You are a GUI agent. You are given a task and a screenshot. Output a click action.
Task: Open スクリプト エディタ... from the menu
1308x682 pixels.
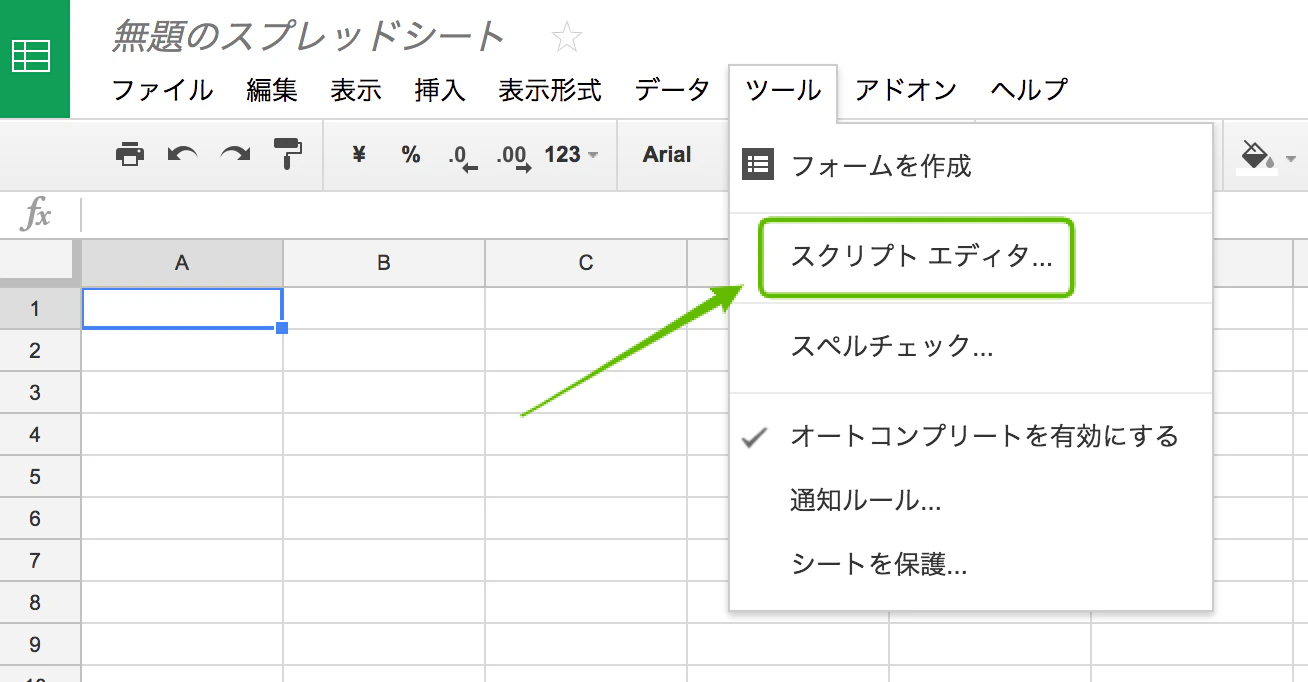click(x=971, y=257)
